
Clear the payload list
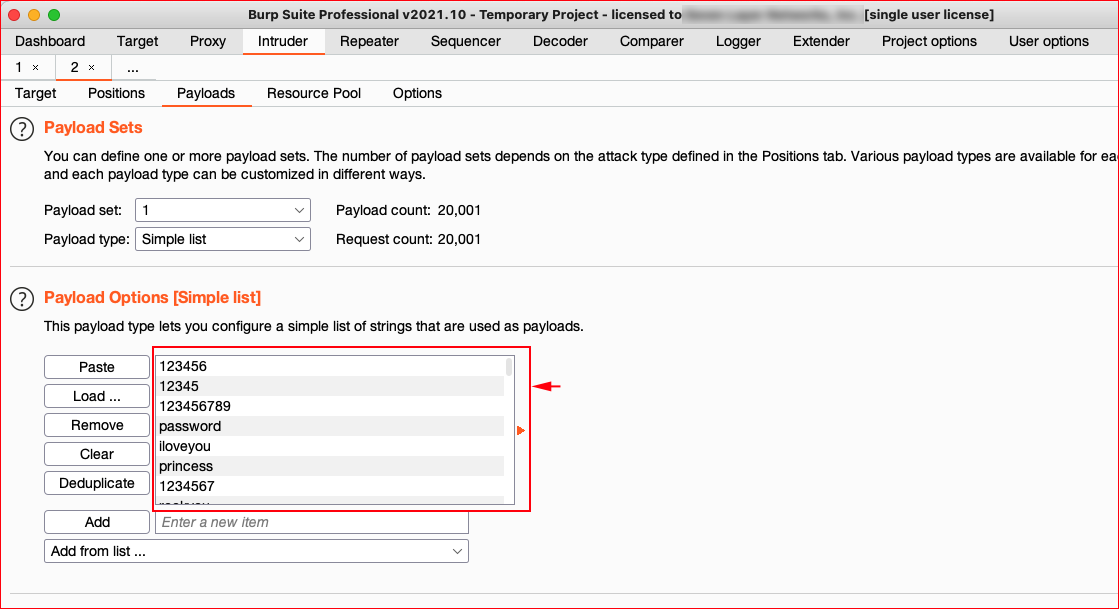[97, 454]
